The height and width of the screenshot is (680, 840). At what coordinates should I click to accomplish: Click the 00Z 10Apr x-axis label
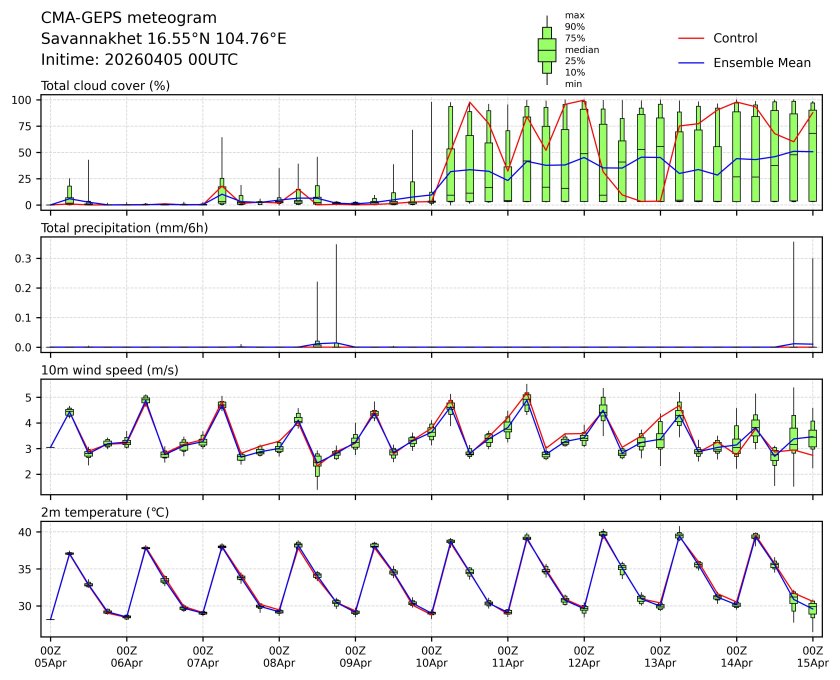coord(431,656)
